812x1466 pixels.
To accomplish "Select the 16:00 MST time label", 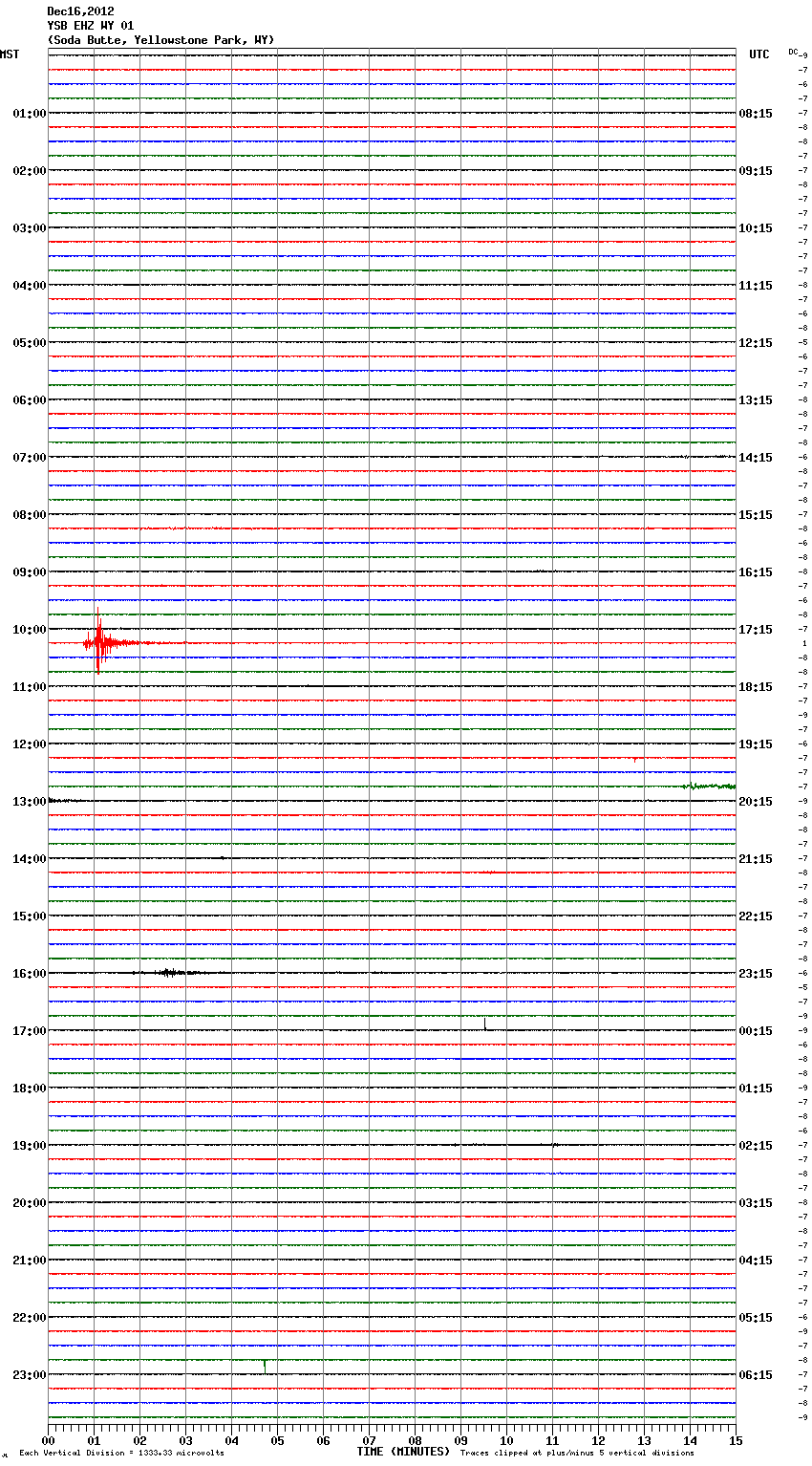I will click(30, 974).
